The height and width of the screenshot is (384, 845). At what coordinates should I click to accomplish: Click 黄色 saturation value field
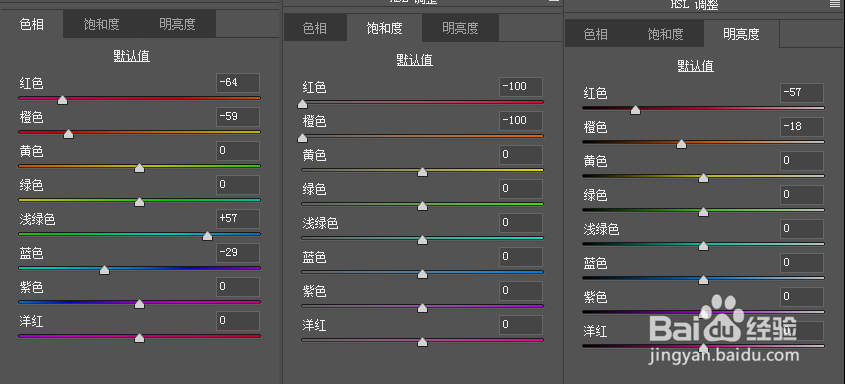coord(521,155)
